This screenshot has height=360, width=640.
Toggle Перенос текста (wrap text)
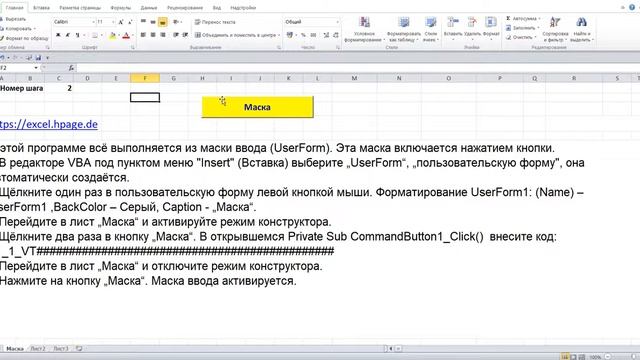pyautogui.click(x=215, y=22)
